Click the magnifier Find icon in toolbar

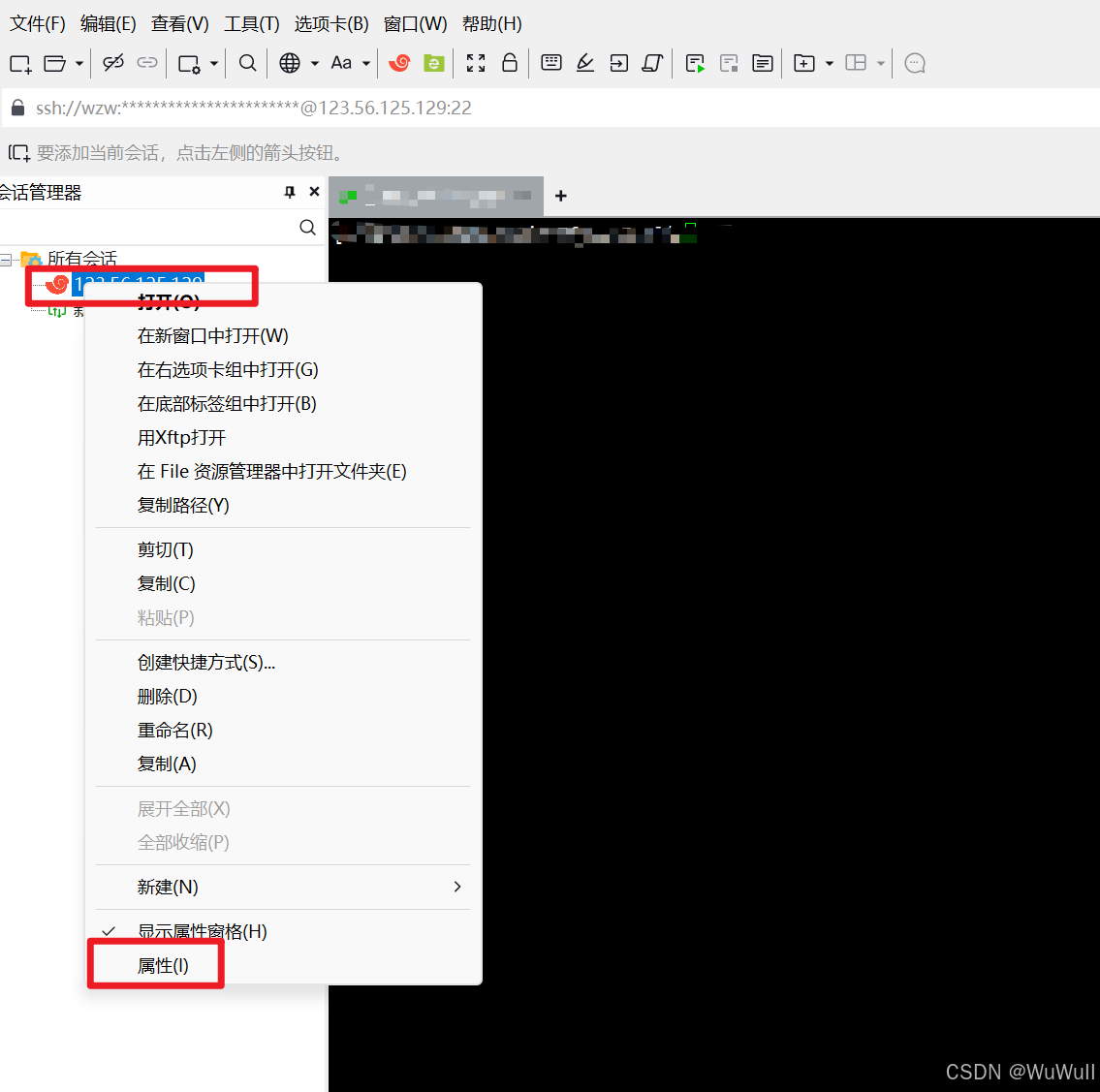tap(247, 63)
